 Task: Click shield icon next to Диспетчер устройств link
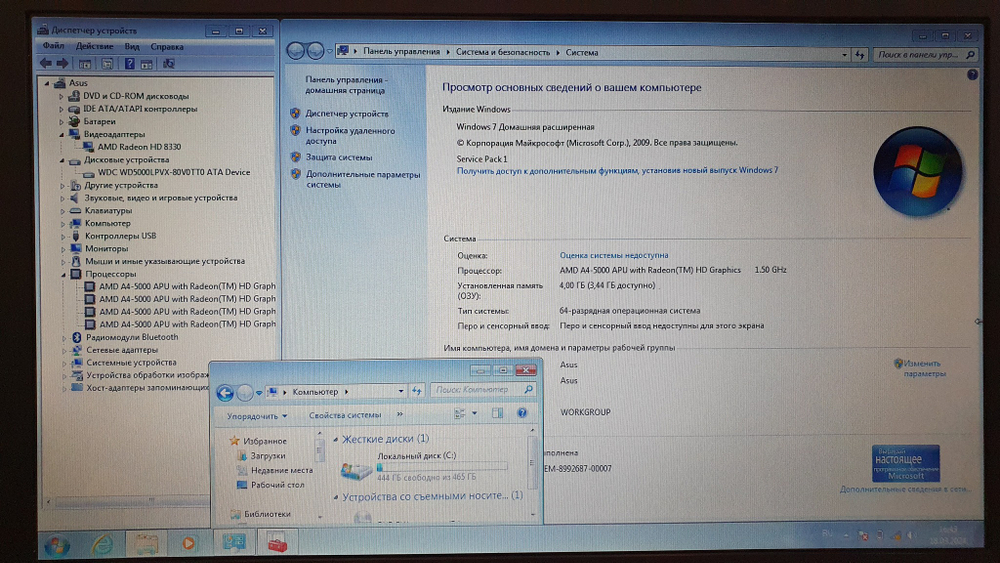click(x=295, y=113)
